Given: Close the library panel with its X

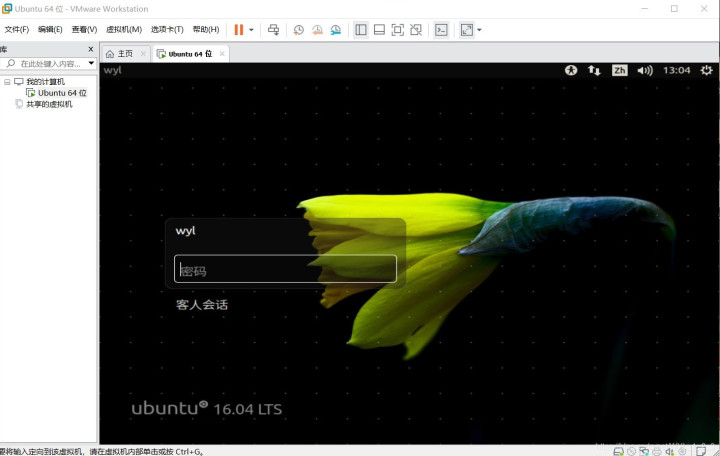Looking at the screenshot, I should 90,49.
